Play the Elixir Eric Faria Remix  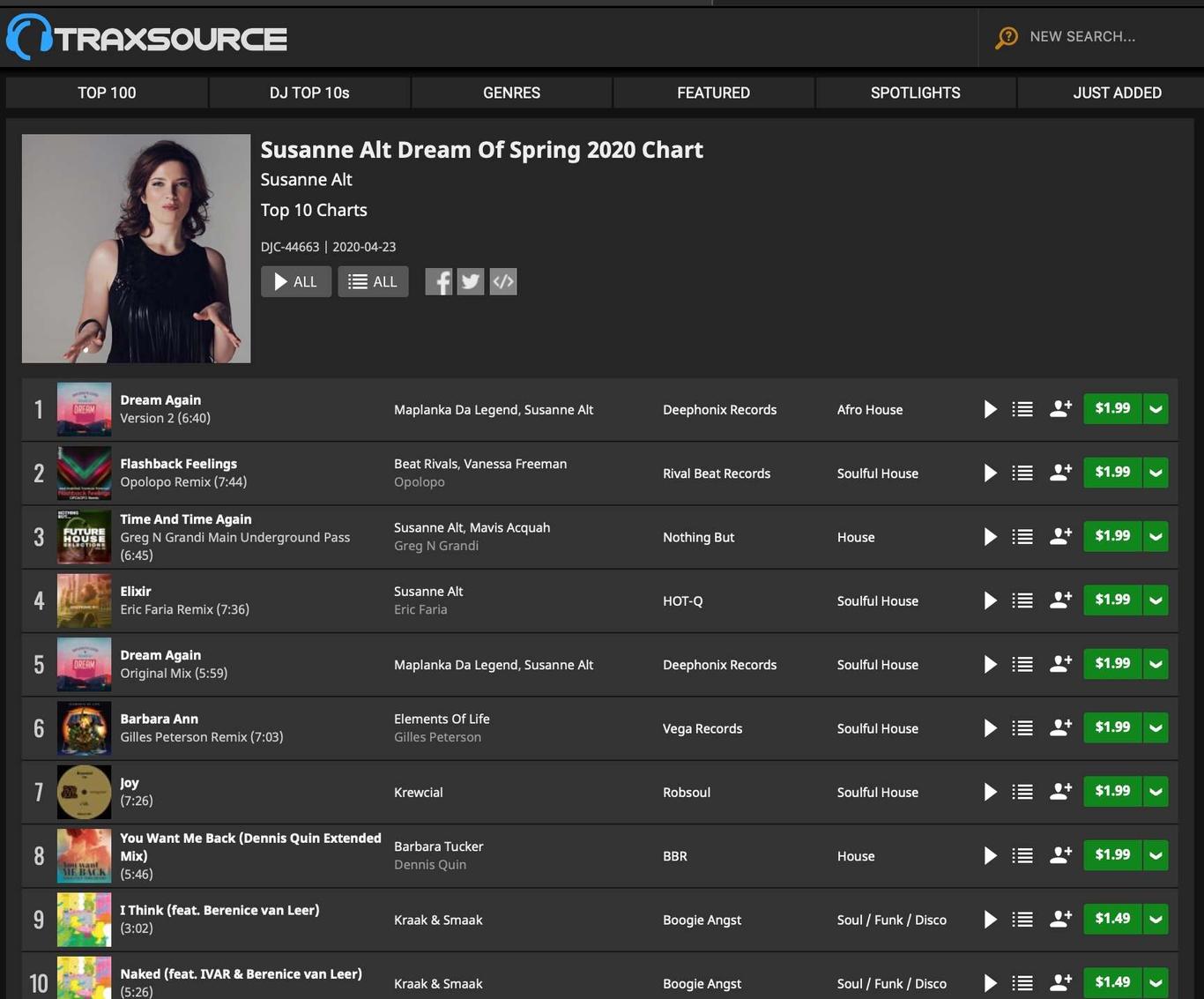tap(990, 600)
